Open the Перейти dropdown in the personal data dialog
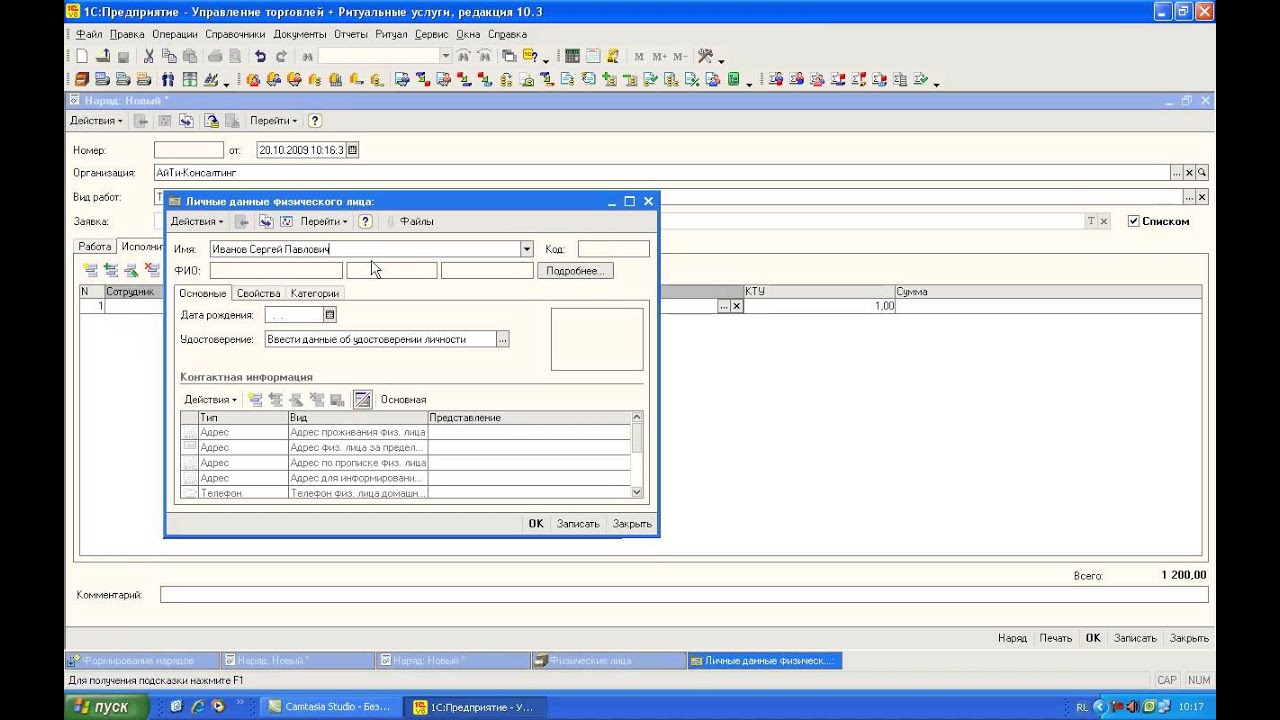 click(324, 221)
